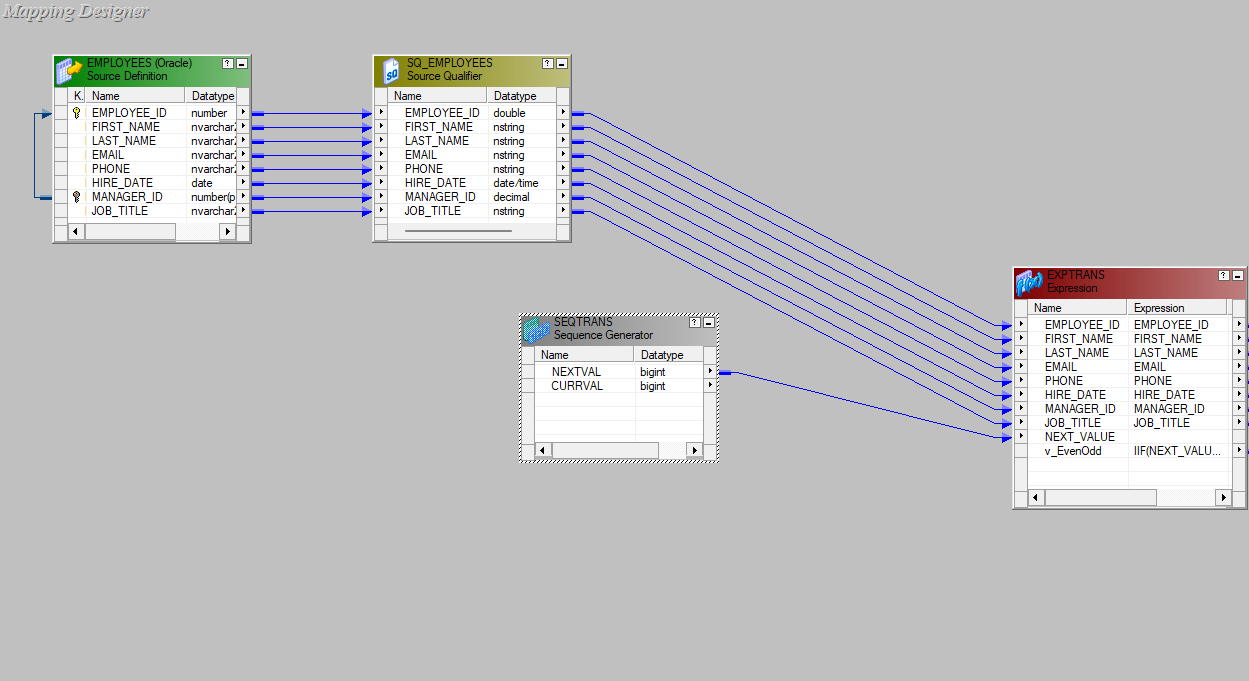Click the EXPTRANS expression transformation icon
This screenshot has width=1249, height=681.
pyautogui.click(x=1030, y=283)
